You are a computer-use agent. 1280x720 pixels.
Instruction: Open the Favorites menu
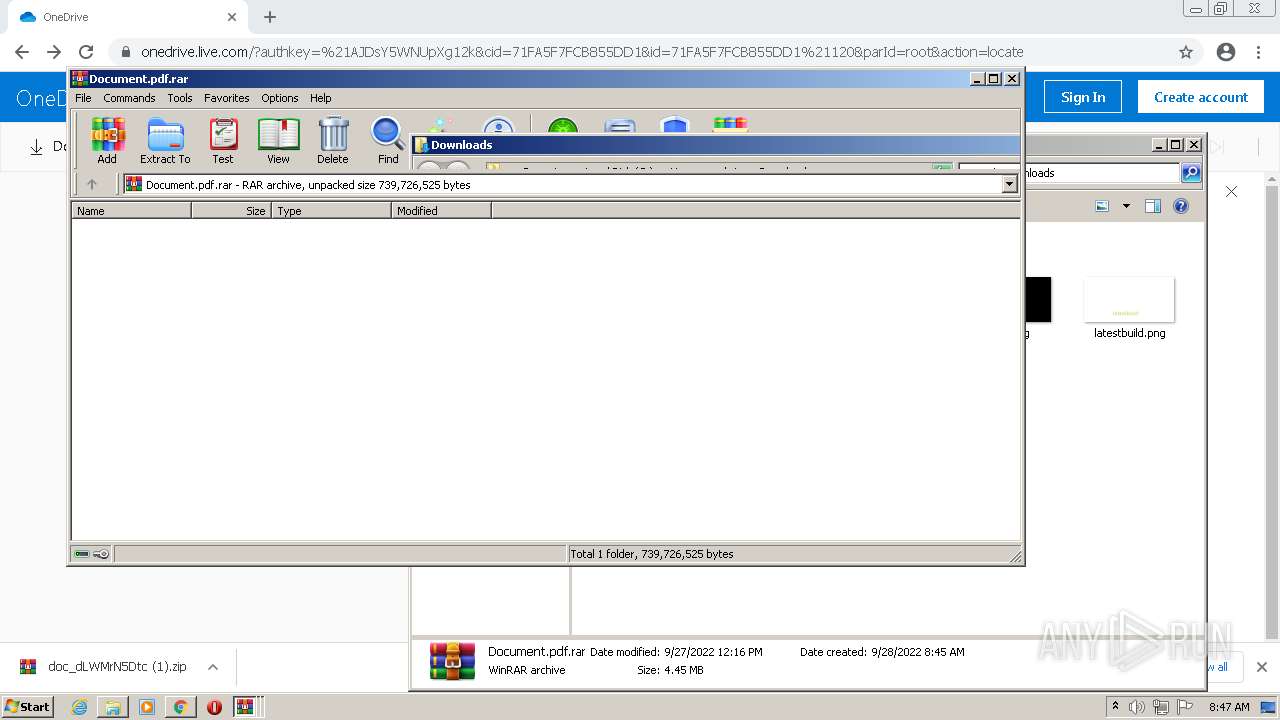pyautogui.click(x=227, y=98)
